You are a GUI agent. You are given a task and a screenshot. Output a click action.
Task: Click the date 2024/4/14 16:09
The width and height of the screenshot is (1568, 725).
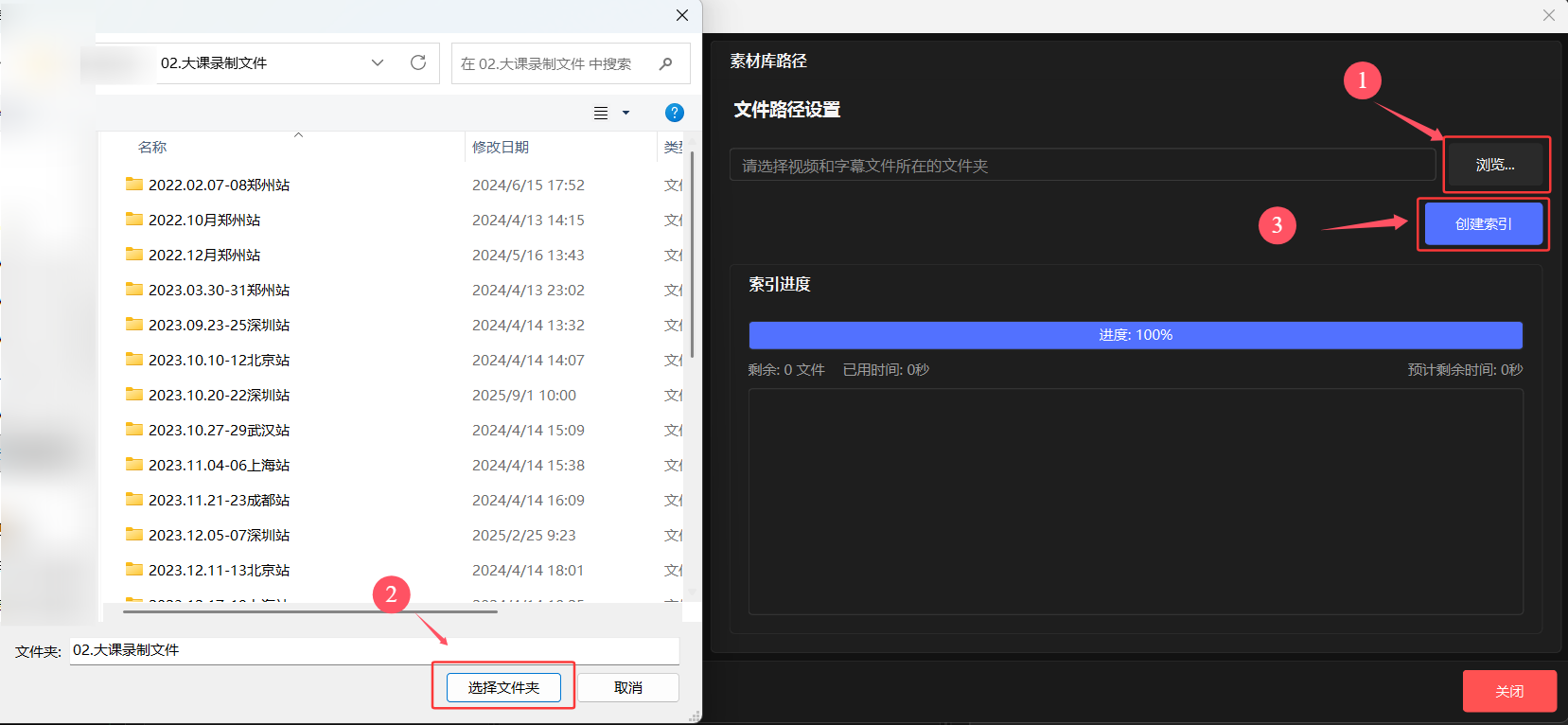pos(528,500)
